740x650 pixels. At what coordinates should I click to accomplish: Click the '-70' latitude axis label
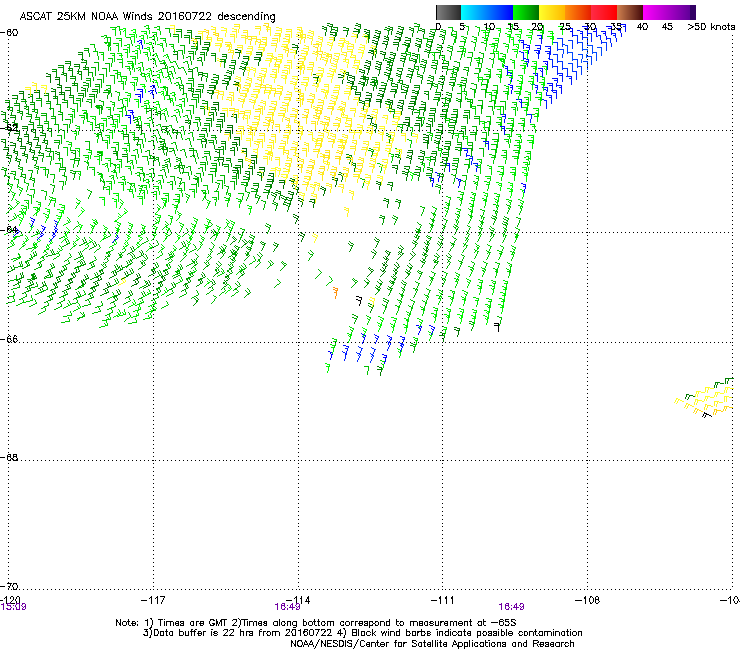click(9, 586)
